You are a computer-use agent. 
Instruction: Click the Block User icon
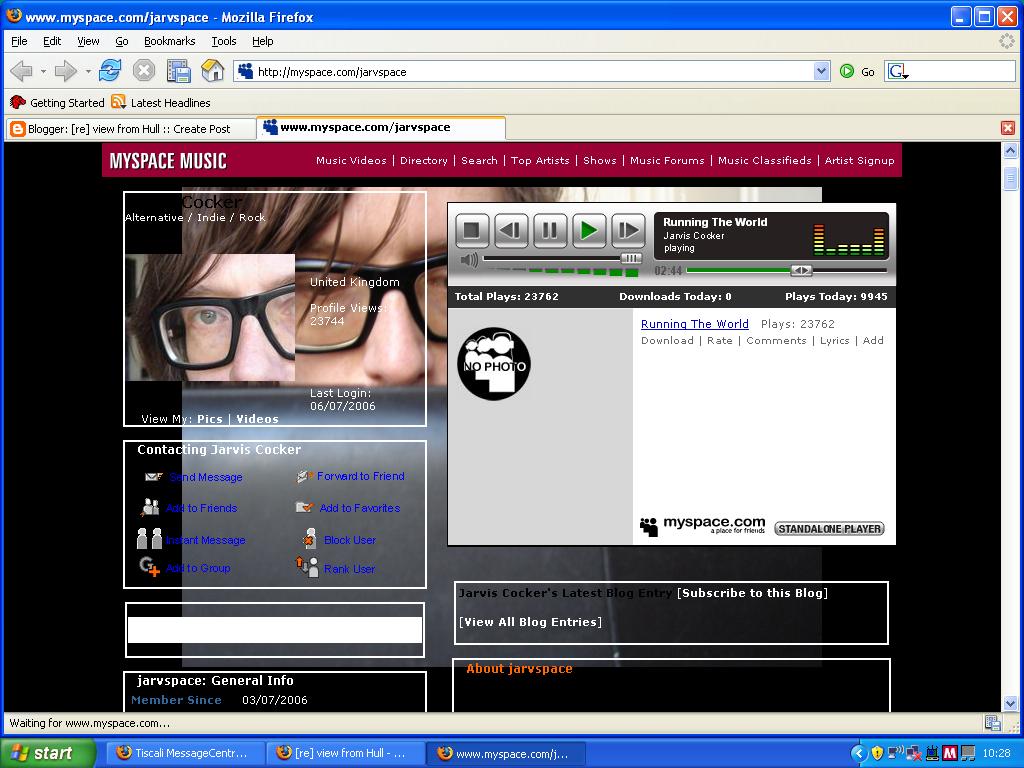point(310,539)
